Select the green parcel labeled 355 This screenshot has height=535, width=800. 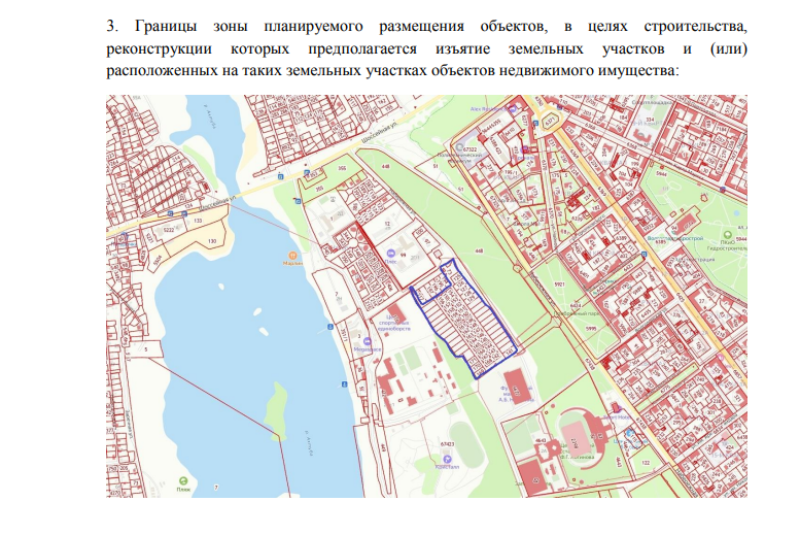(x=341, y=168)
